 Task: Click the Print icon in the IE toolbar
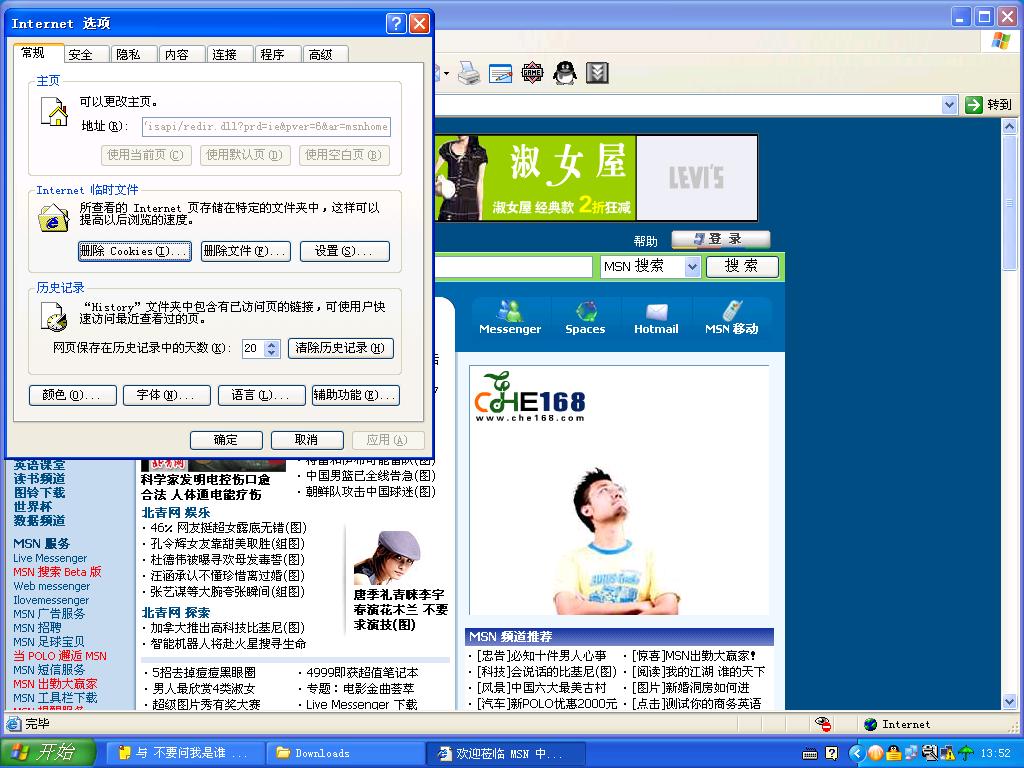[469, 72]
